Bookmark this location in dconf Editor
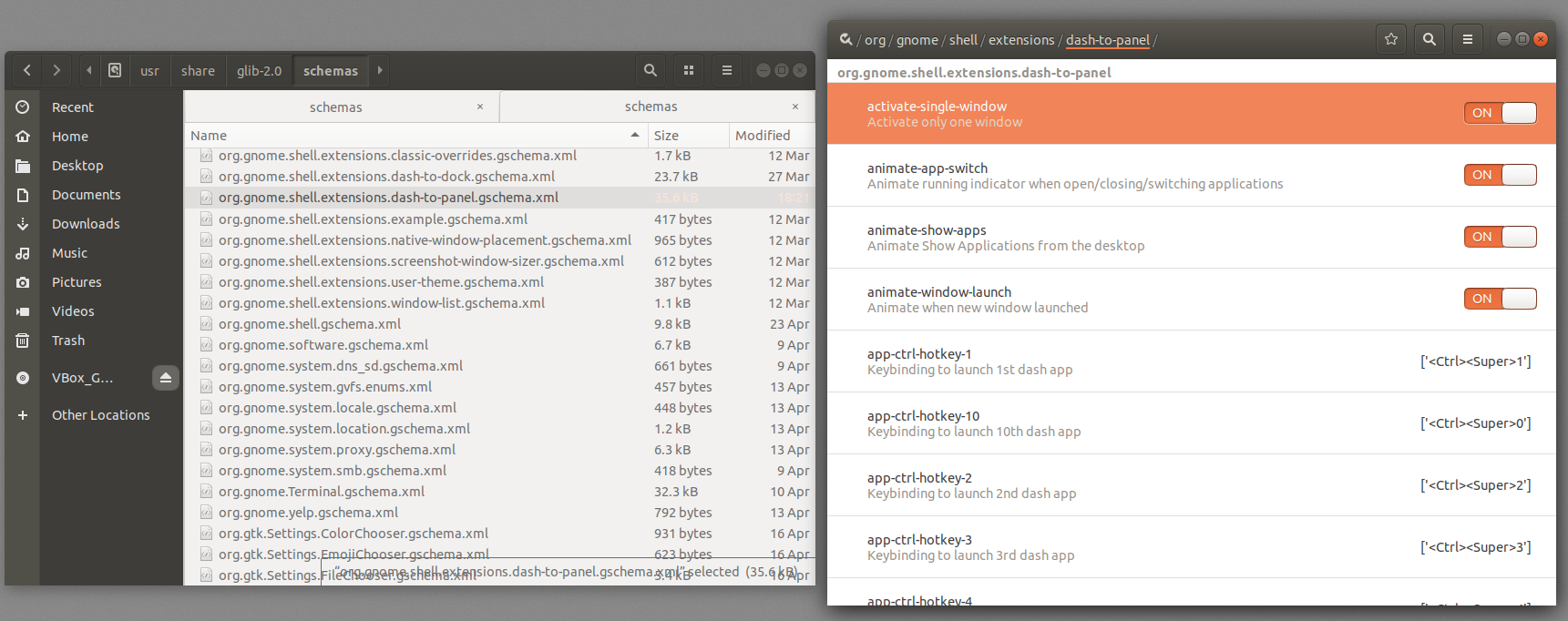The height and width of the screenshot is (621, 1568). click(1391, 39)
